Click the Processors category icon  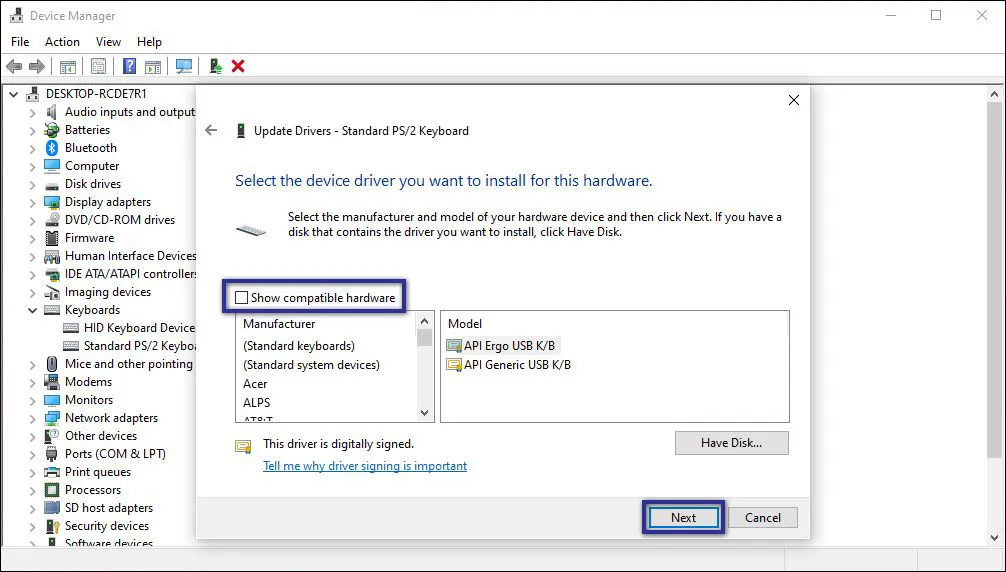pyautogui.click(x=52, y=490)
